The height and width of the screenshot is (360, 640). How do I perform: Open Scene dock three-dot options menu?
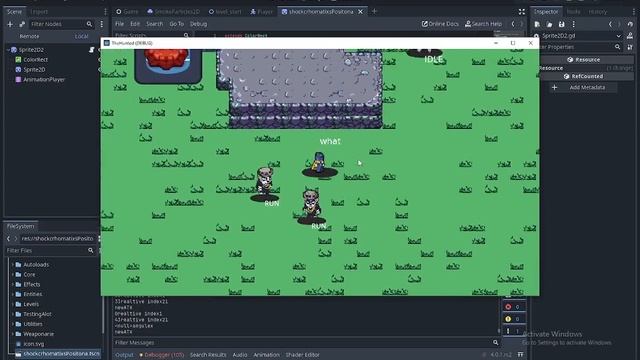click(102, 24)
